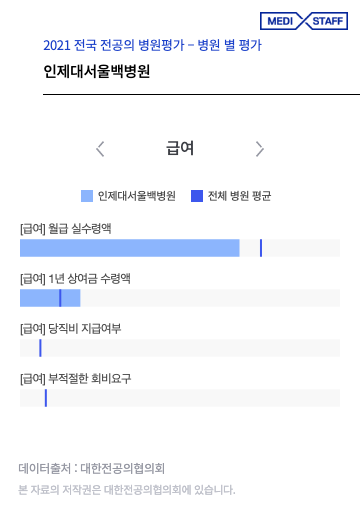360x529 pixels.
Task: Click the average marker on 당직비 지급여부 bar
Action: tap(40, 348)
